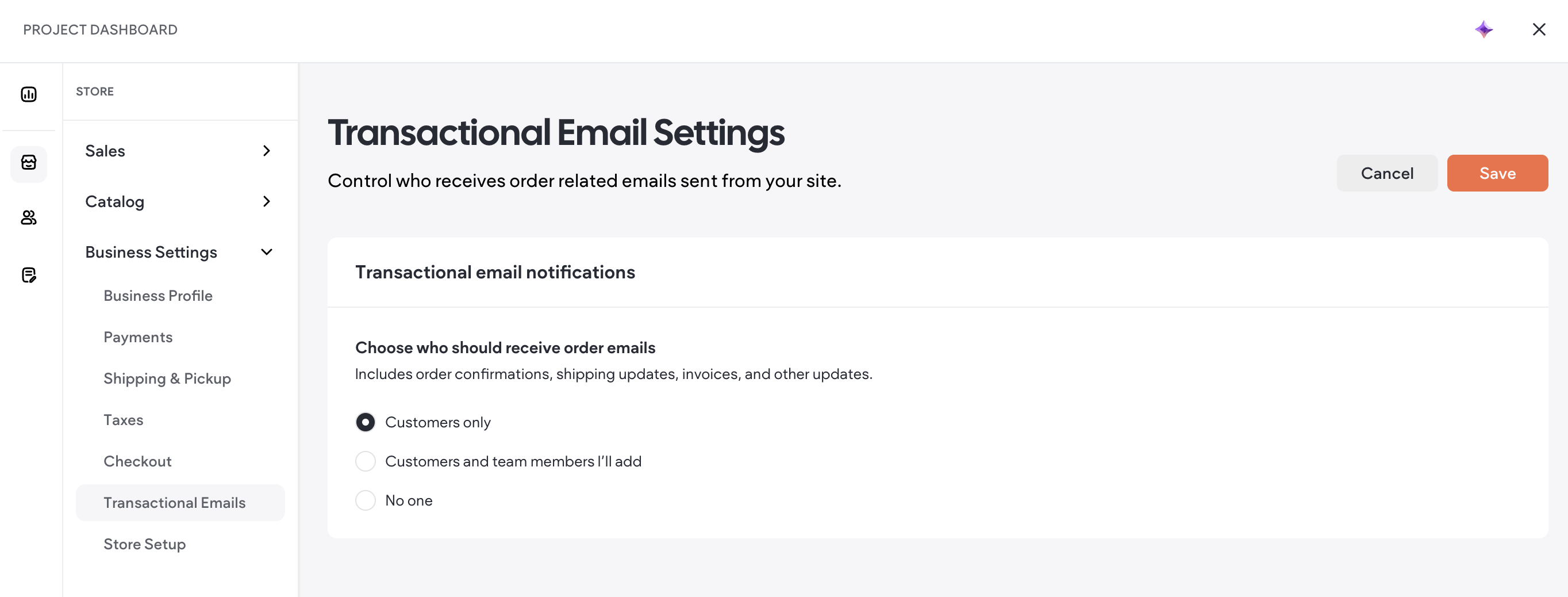Image resolution: width=1568 pixels, height=597 pixels.
Task: Collapse the Business Settings chevron
Action: (x=267, y=251)
